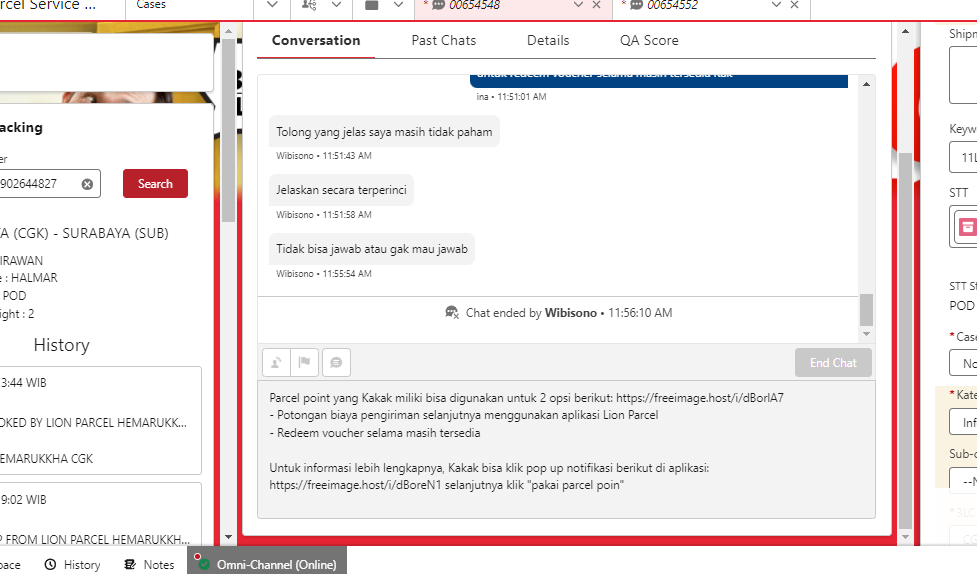Close chat tab 00654552
The height and width of the screenshot is (574, 977).
pyautogui.click(x=794, y=5)
